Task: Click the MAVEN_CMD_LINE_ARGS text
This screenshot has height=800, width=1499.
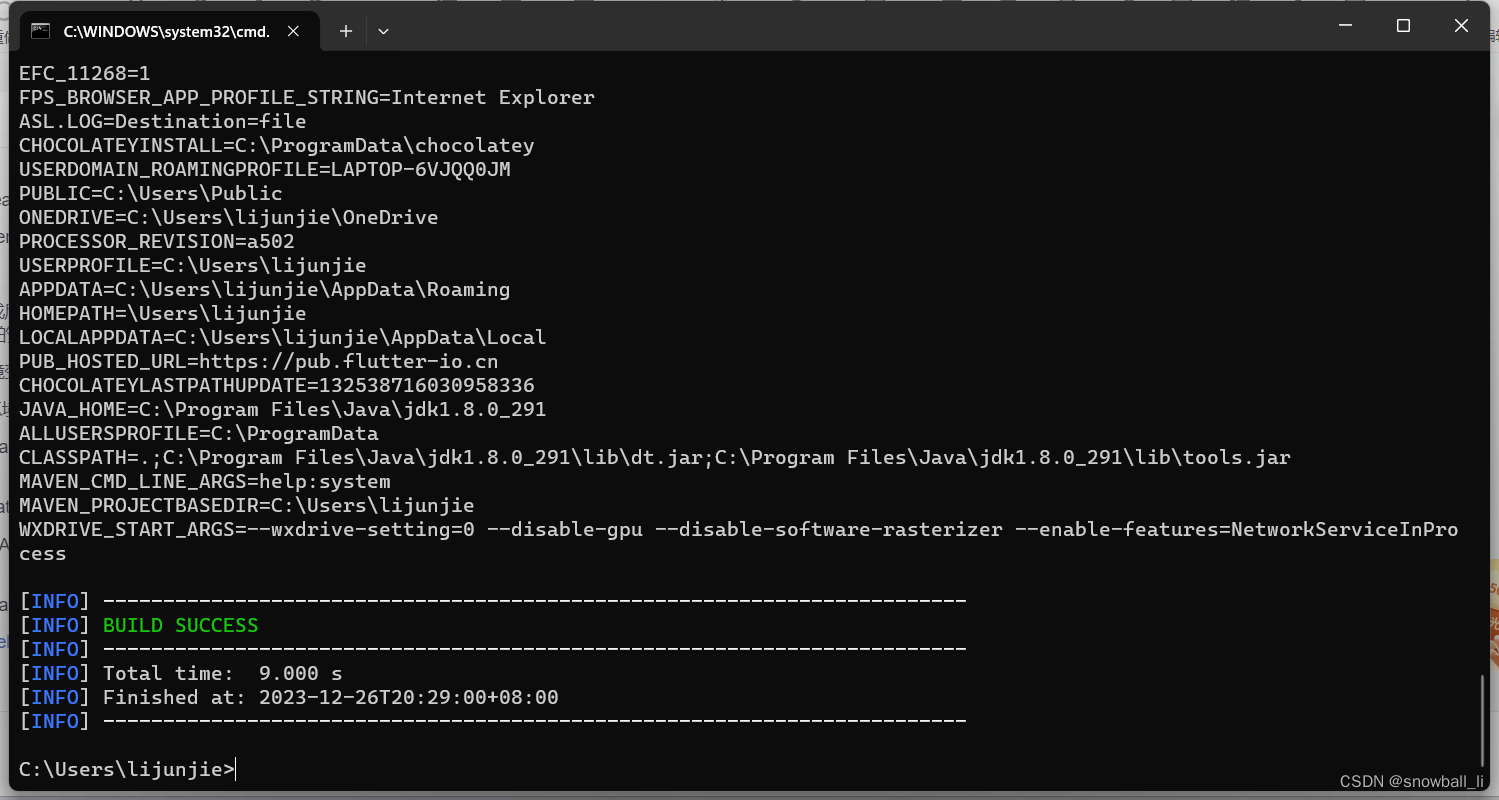Action: [205, 481]
